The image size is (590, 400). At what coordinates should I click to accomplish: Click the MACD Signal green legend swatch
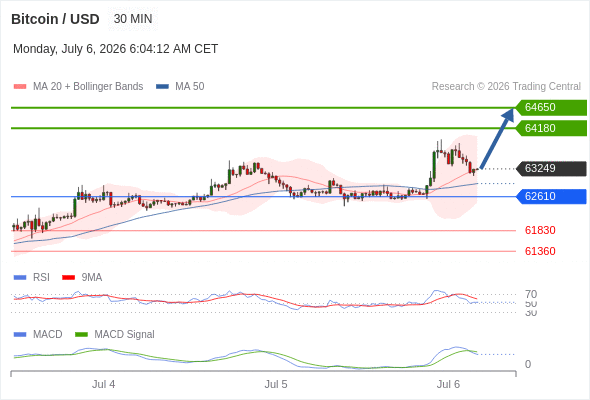coord(81,335)
